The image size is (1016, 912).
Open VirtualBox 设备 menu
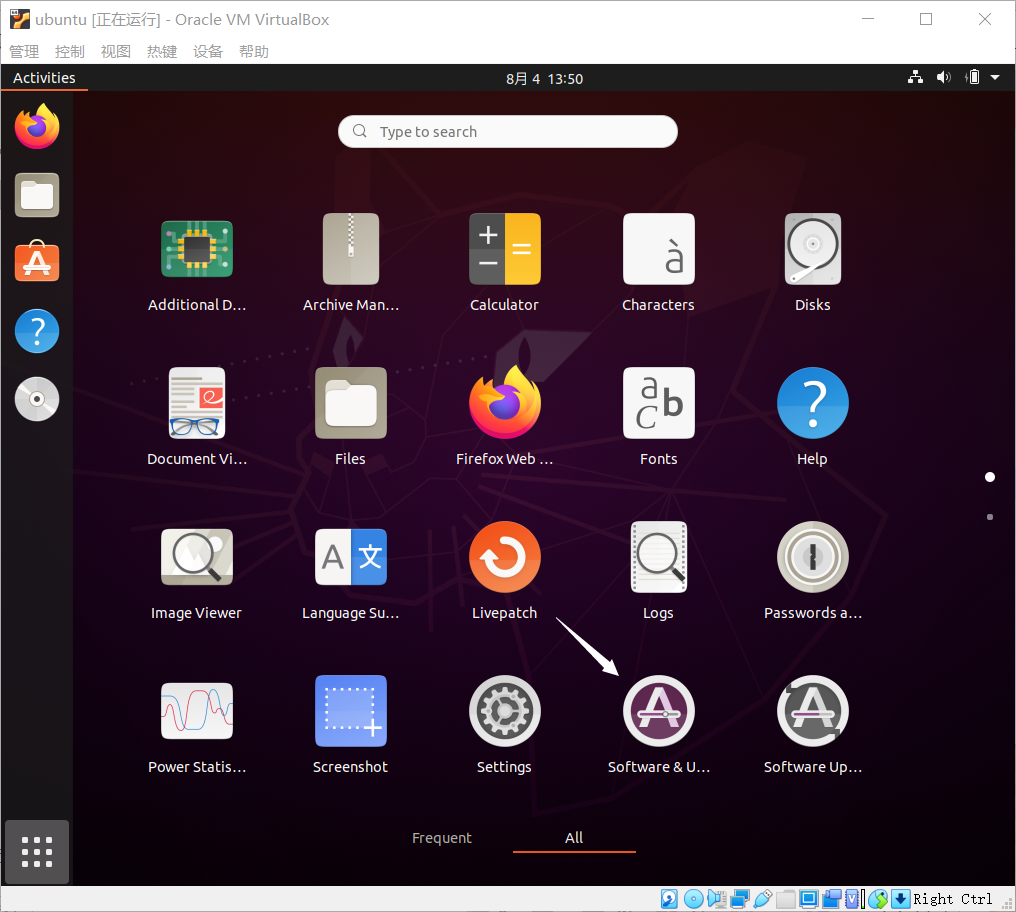(207, 51)
